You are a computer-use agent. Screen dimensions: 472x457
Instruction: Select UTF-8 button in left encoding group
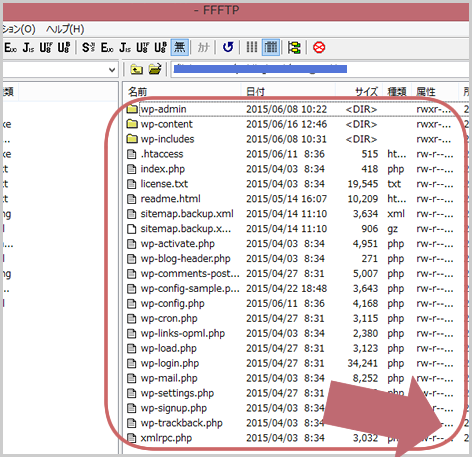[x=46, y=48]
